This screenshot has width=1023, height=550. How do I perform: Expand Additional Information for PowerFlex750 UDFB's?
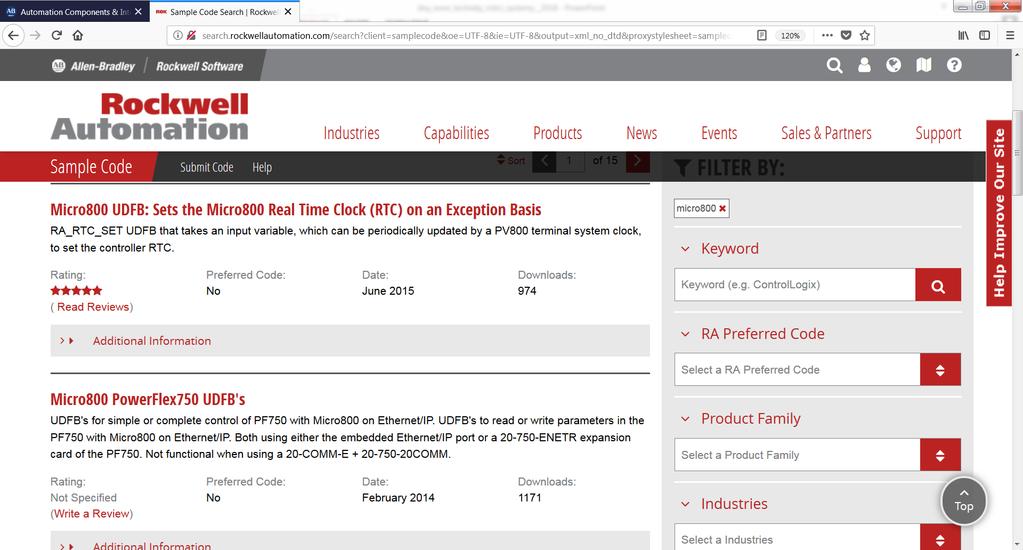350,542
